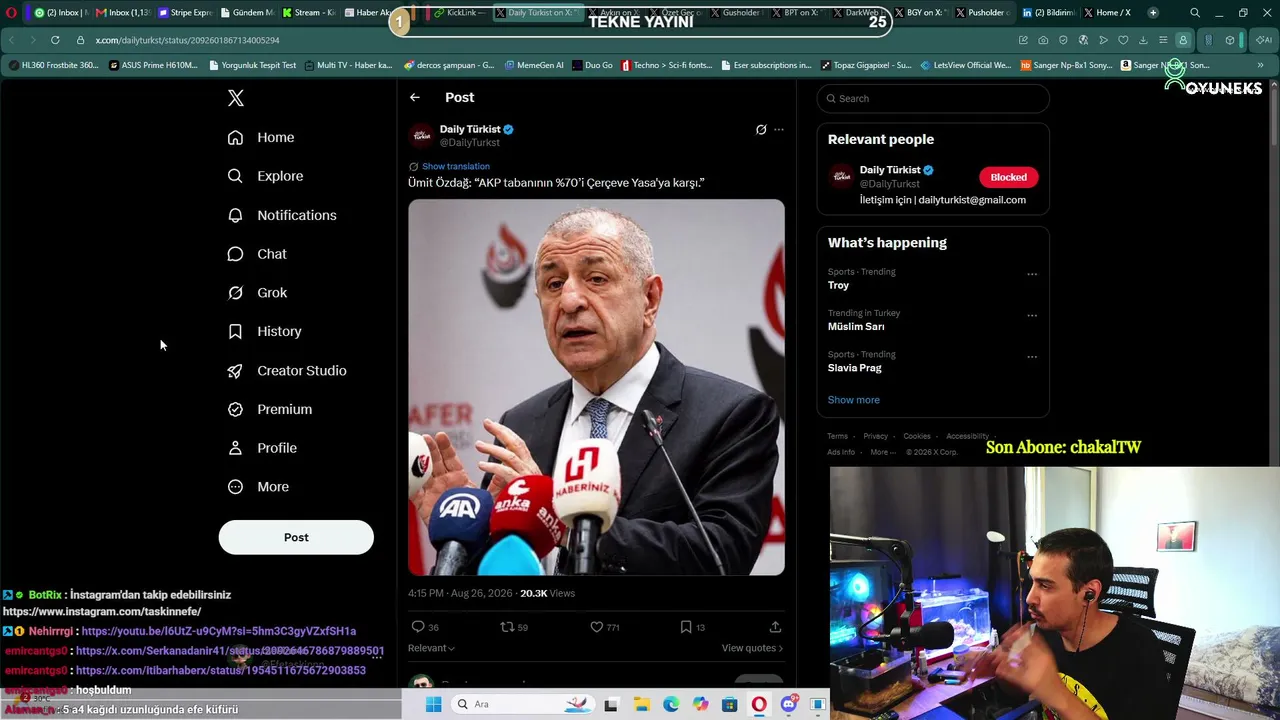The width and height of the screenshot is (1280, 720).
Task: Expand the footer More links menu
Action: click(883, 452)
